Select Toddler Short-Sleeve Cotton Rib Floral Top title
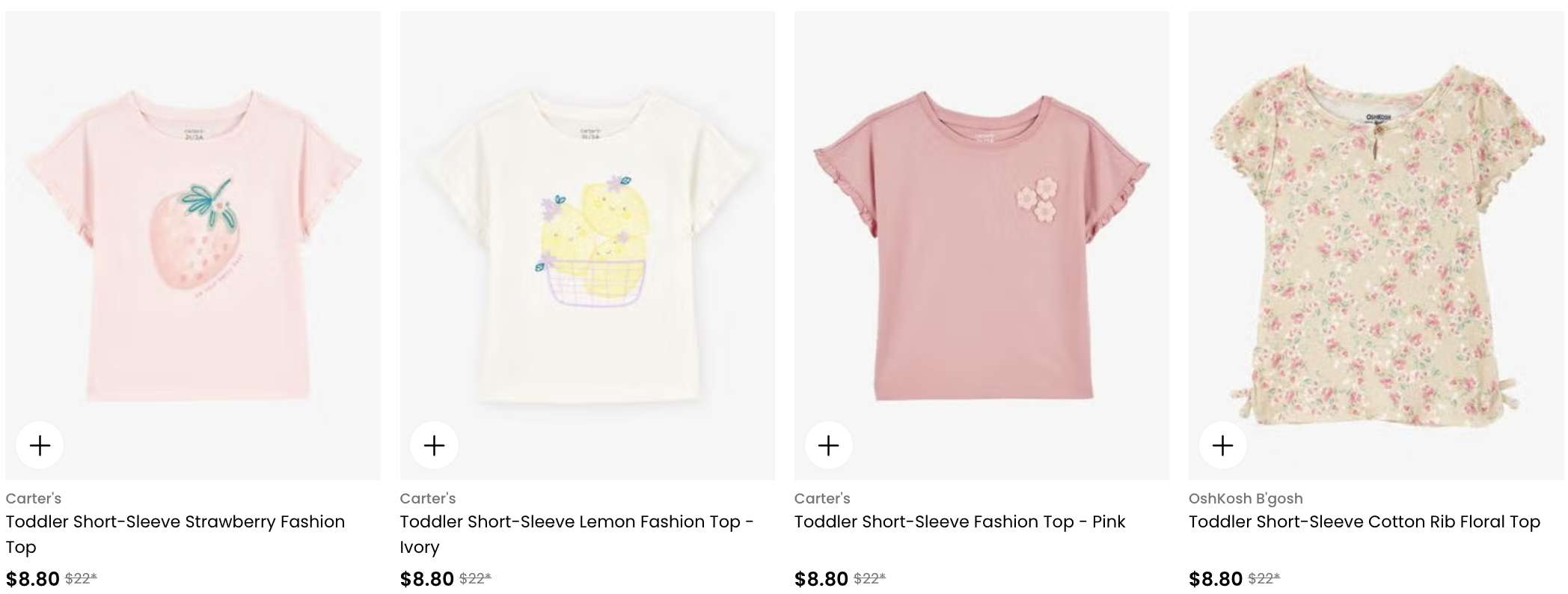The height and width of the screenshot is (594, 1568). point(1364,521)
